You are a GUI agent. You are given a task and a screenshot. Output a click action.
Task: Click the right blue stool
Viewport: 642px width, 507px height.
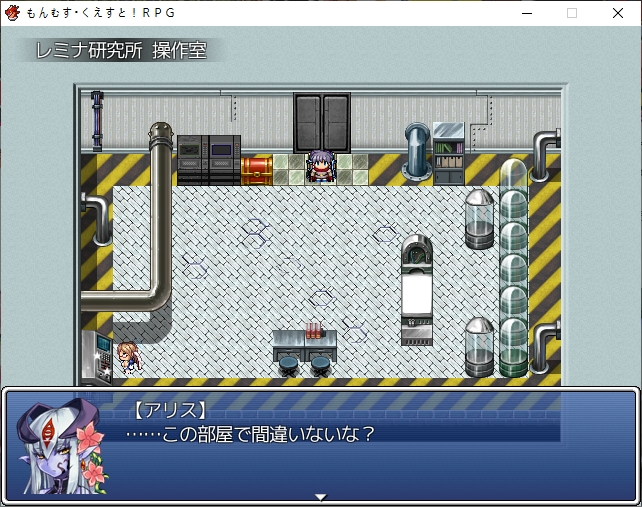coord(321,366)
